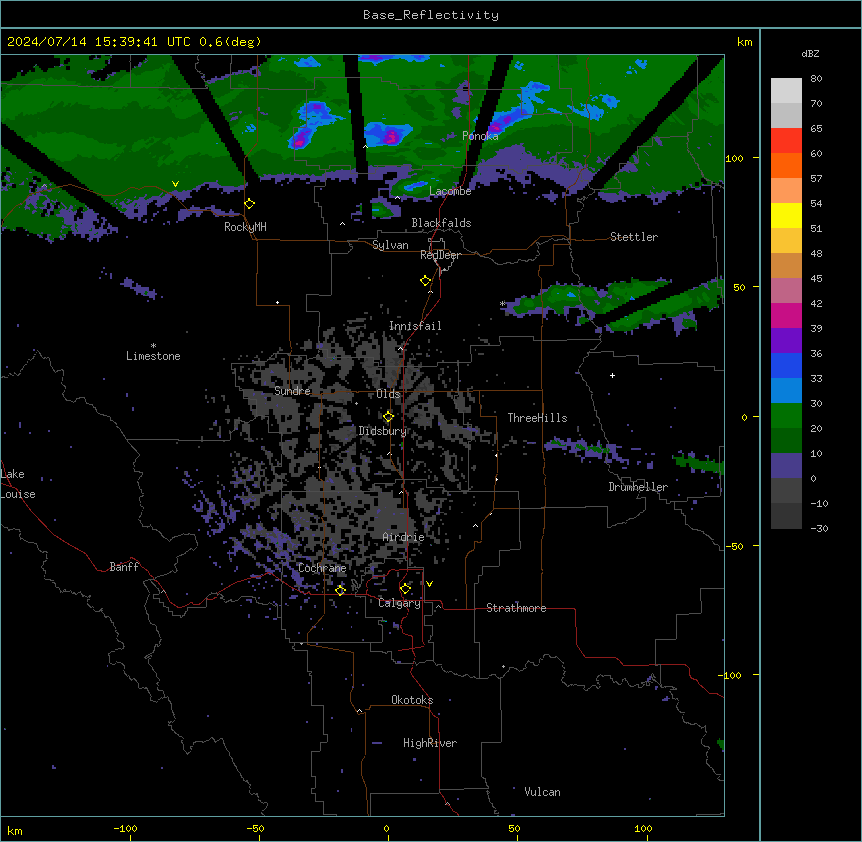
Task: Select the blue 33-36 dBZ legend color
Action: [x=786, y=365]
